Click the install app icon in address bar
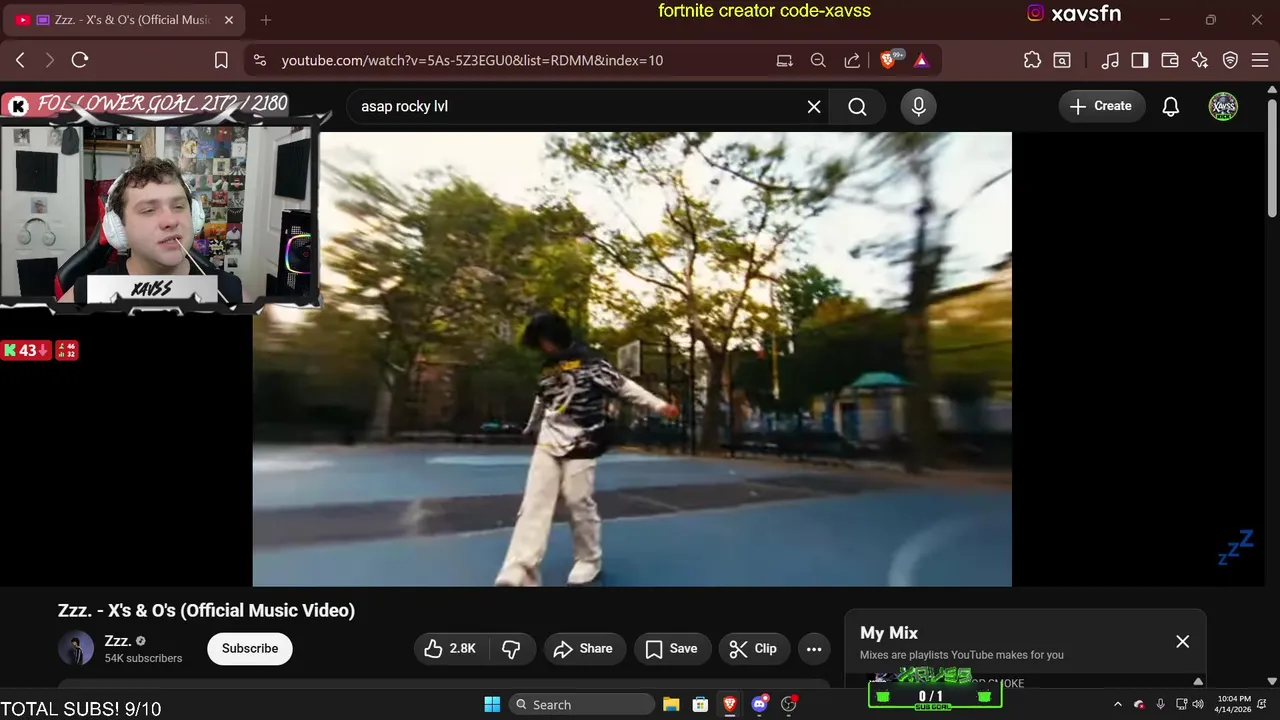Viewport: 1280px width, 720px height. click(785, 60)
